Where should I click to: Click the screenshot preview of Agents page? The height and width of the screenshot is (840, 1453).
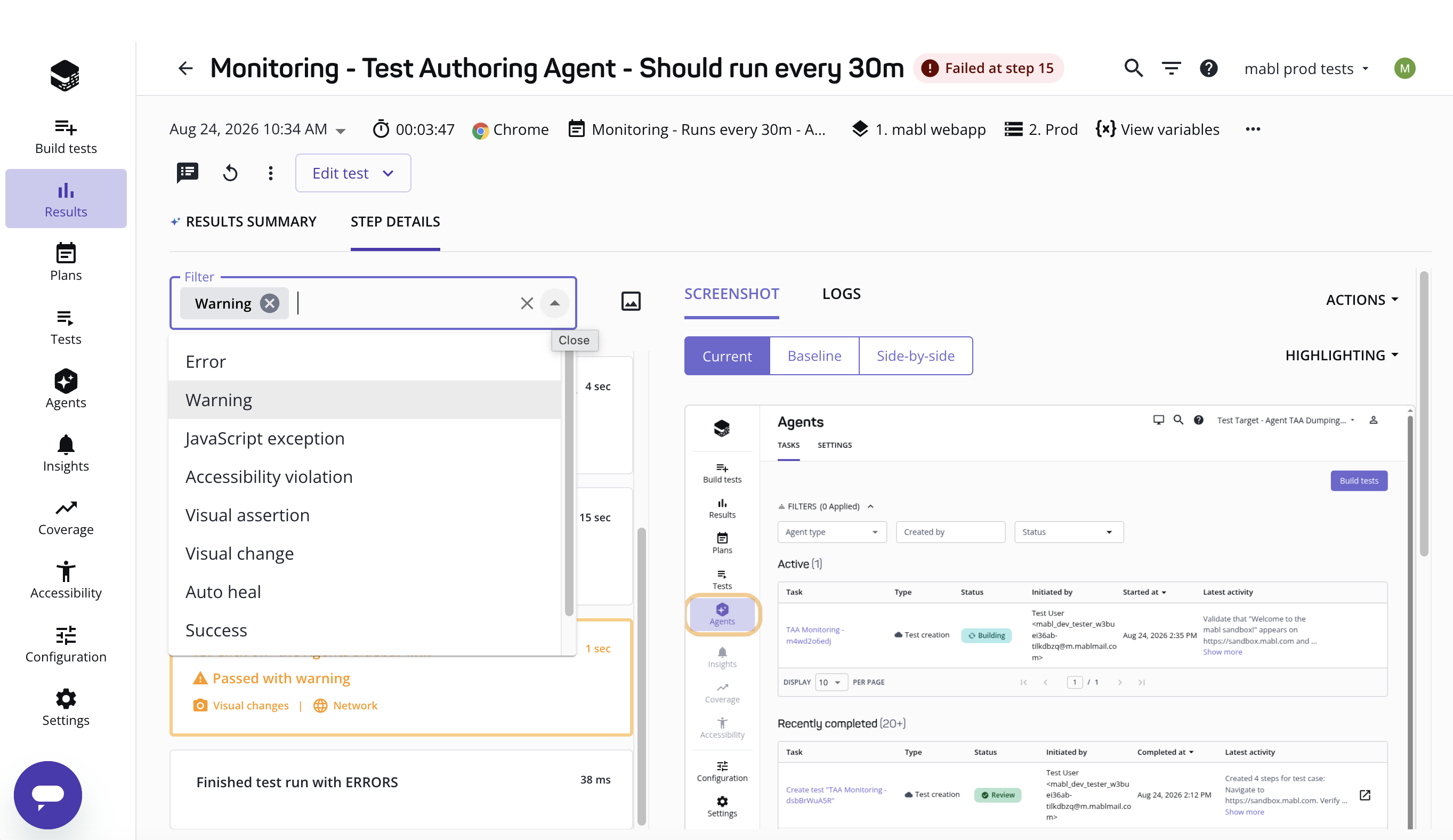tap(1050, 617)
